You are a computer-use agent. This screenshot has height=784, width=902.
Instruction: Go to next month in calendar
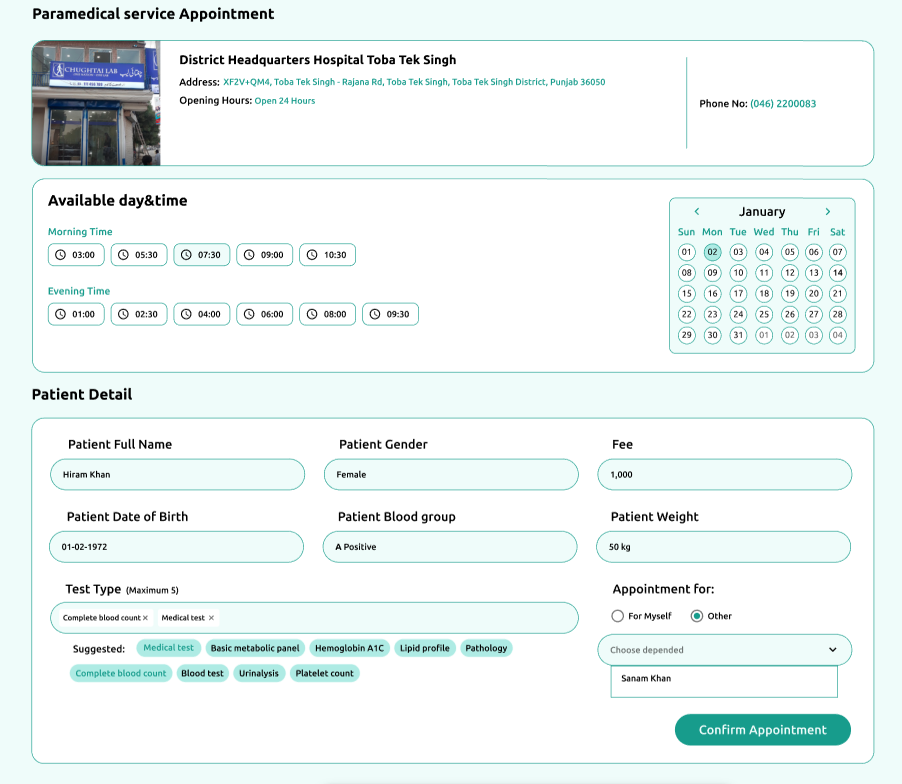(x=828, y=211)
